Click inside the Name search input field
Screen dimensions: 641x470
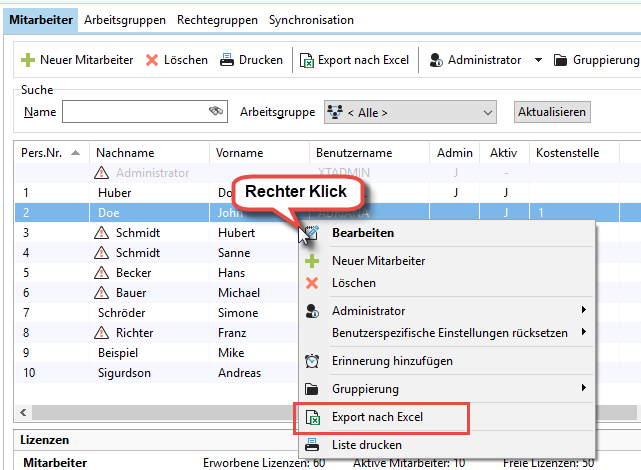[x=133, y=112]
